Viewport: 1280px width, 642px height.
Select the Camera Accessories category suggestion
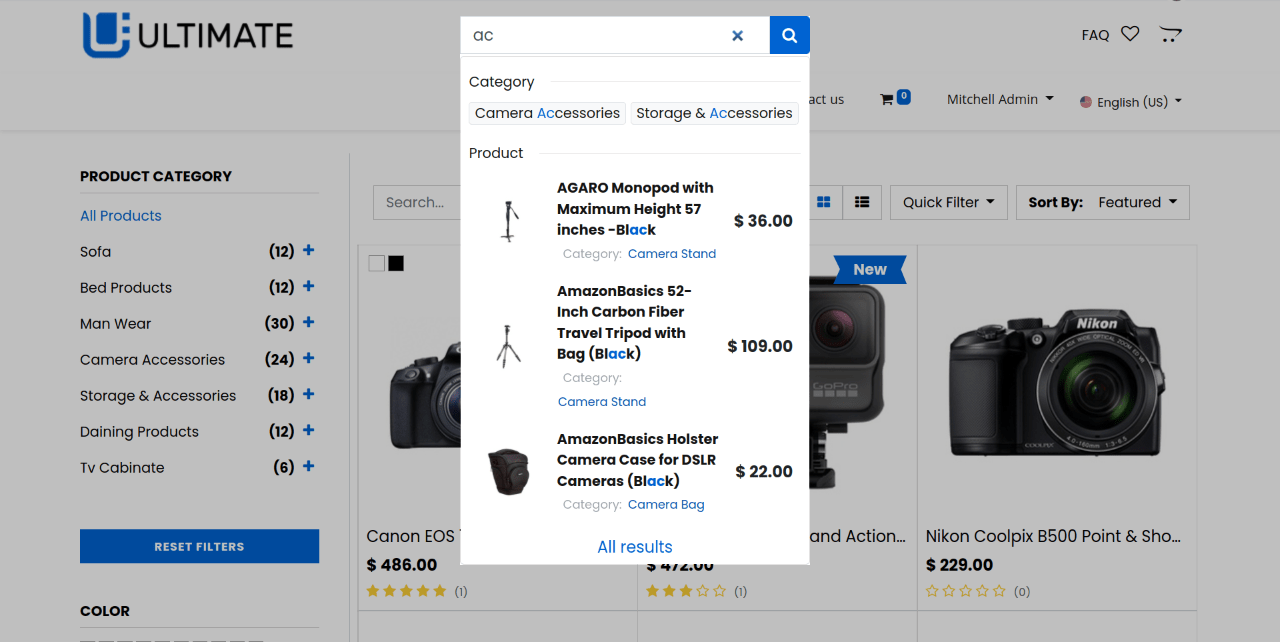tap(547, 113)
